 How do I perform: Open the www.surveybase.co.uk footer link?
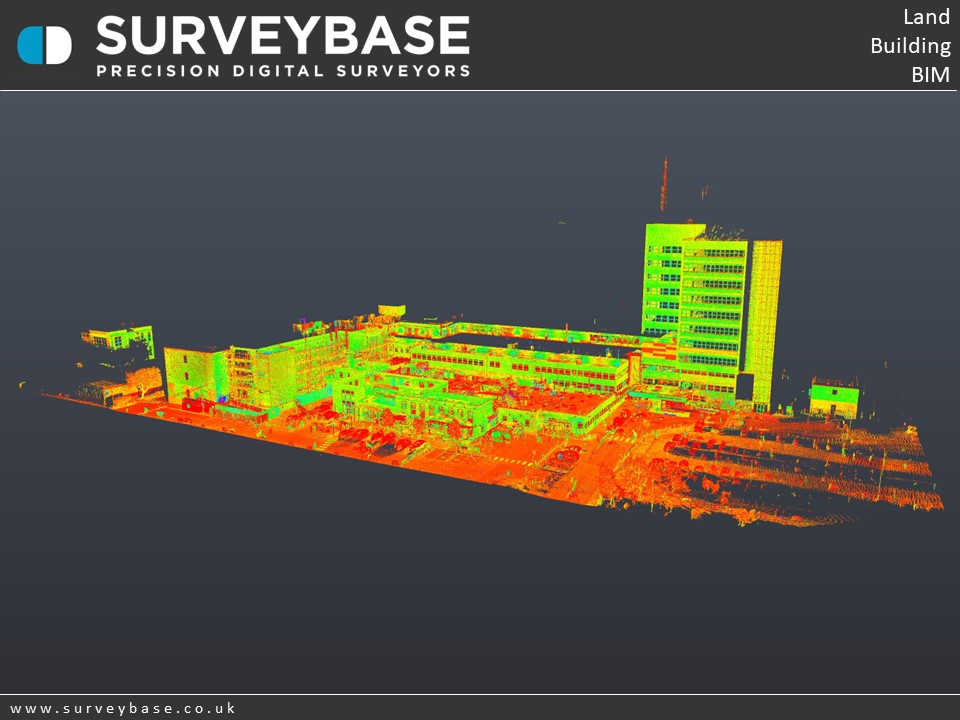[123, 708]
